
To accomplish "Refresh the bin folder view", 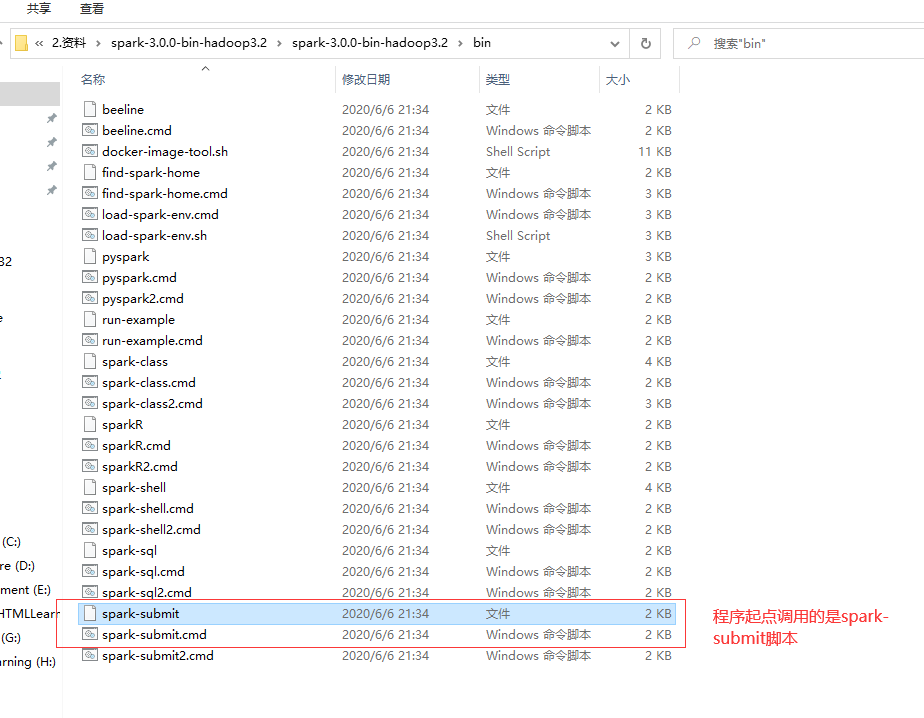I will 645,43.
